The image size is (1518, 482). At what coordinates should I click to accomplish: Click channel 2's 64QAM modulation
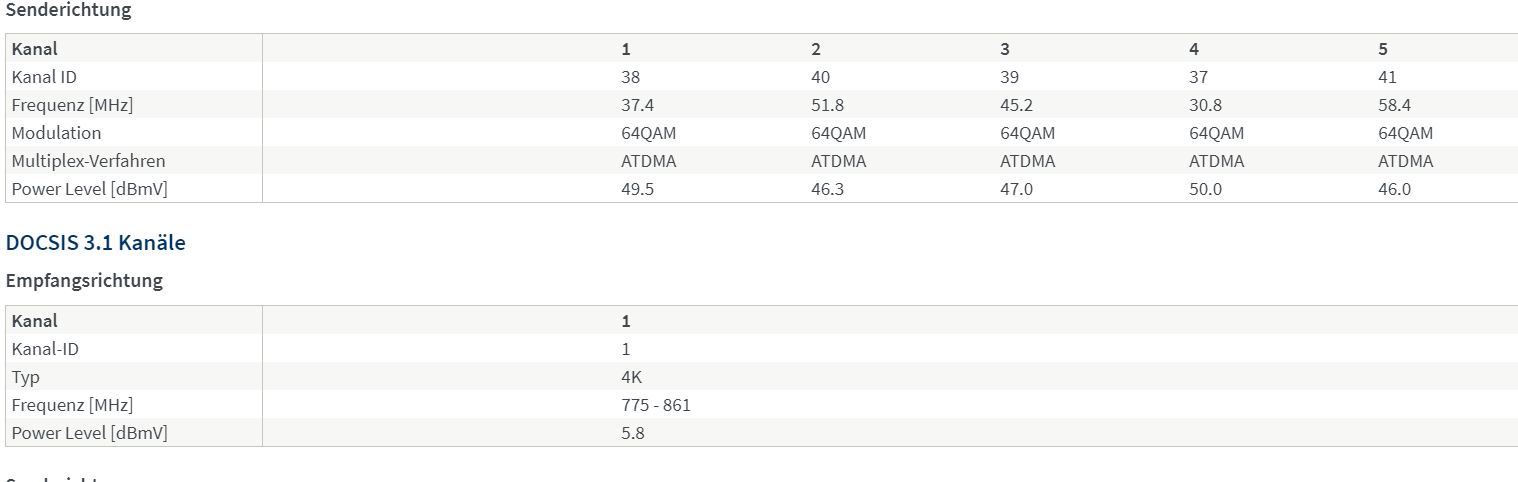coord(838,133)
